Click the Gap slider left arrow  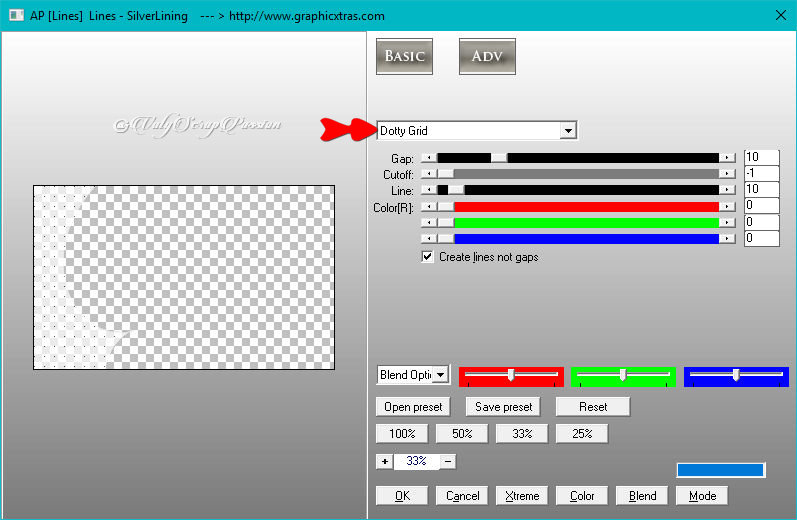428,158
